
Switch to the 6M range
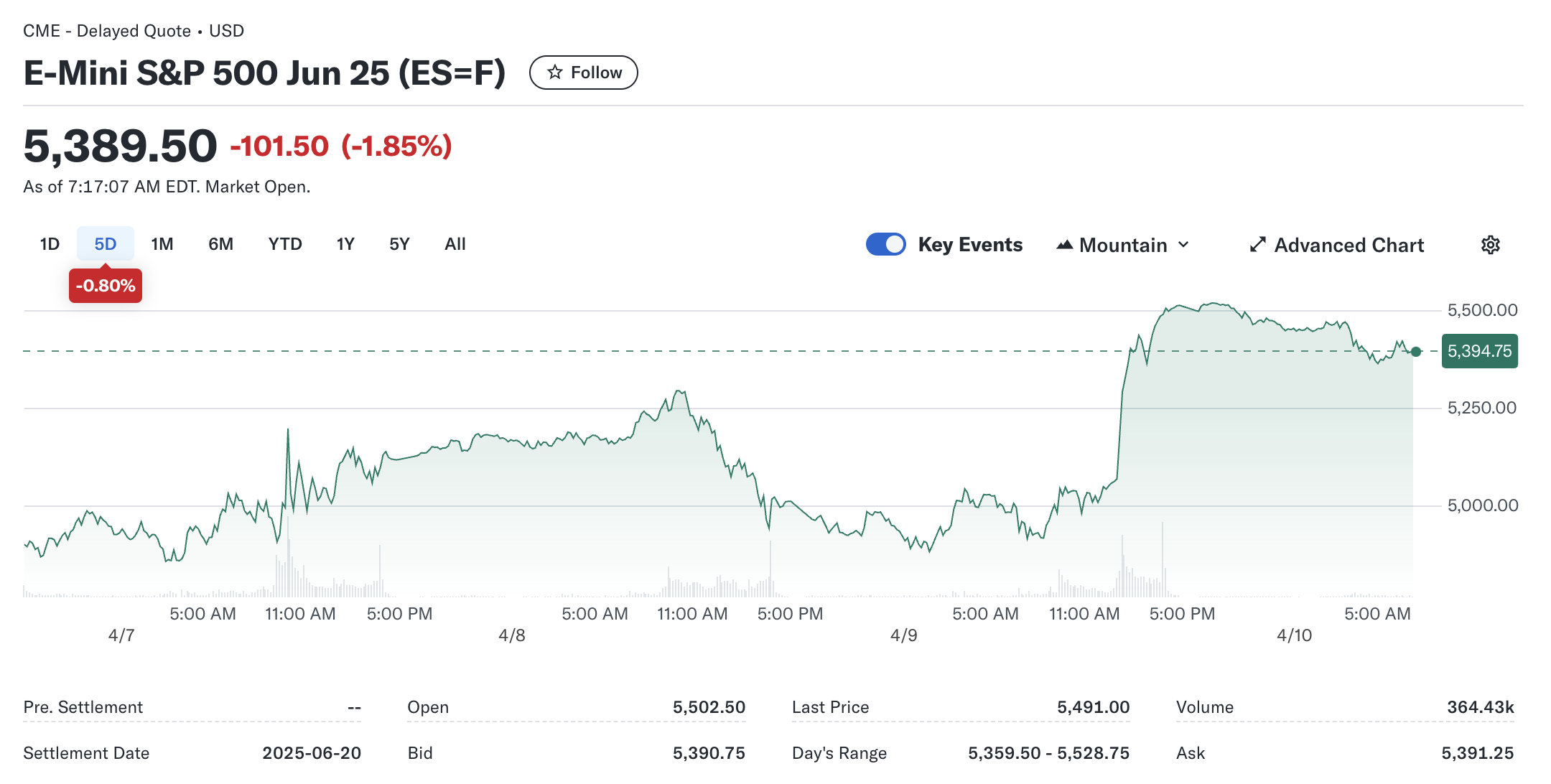point(220,244)
